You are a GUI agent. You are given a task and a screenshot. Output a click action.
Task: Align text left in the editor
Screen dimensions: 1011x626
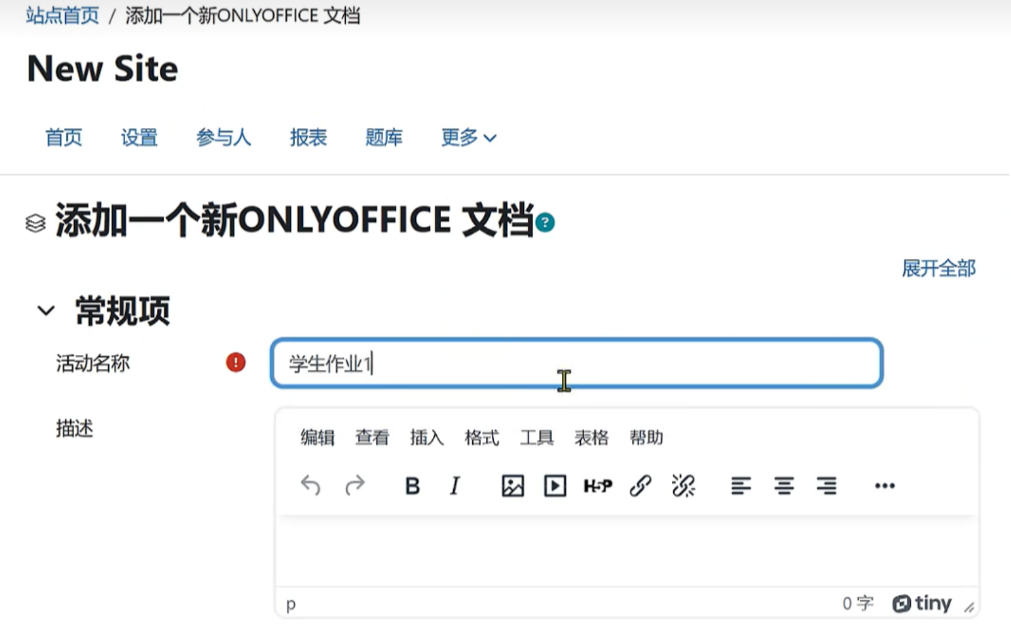point(741,485)
